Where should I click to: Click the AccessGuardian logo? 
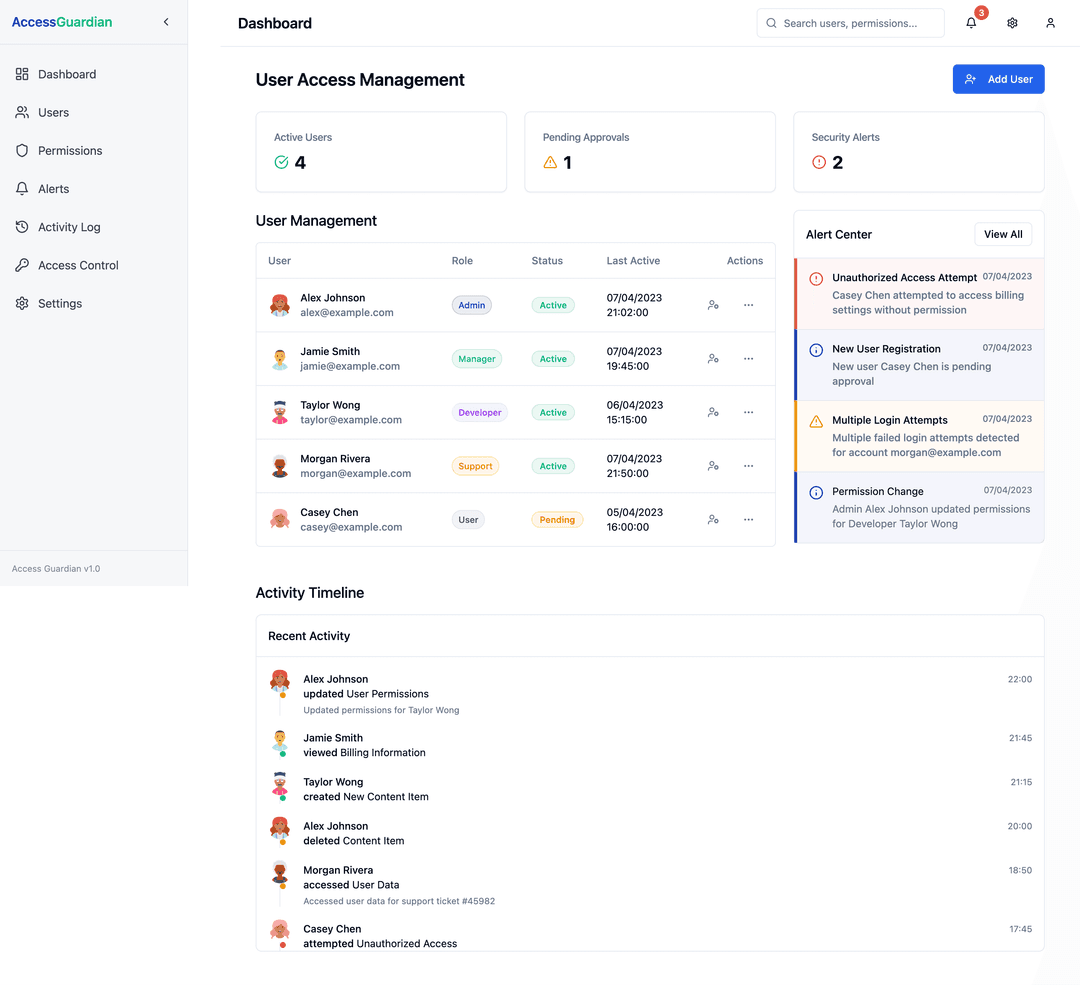62,22
